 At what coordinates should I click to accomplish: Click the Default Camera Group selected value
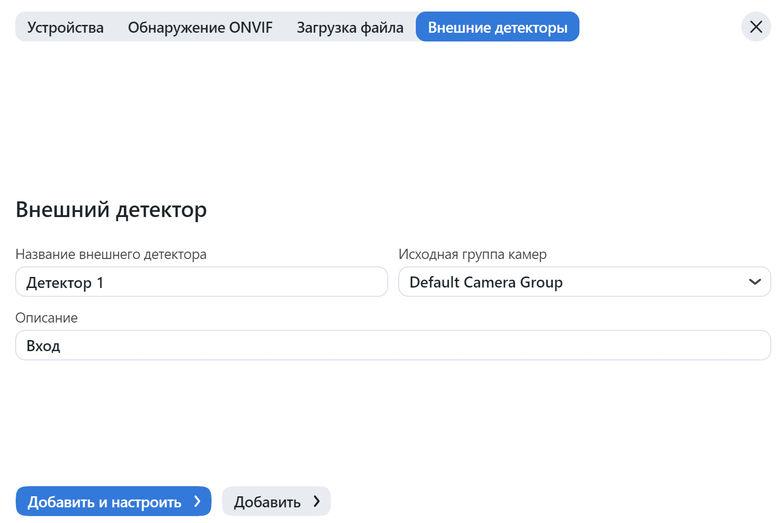[486, 282]
